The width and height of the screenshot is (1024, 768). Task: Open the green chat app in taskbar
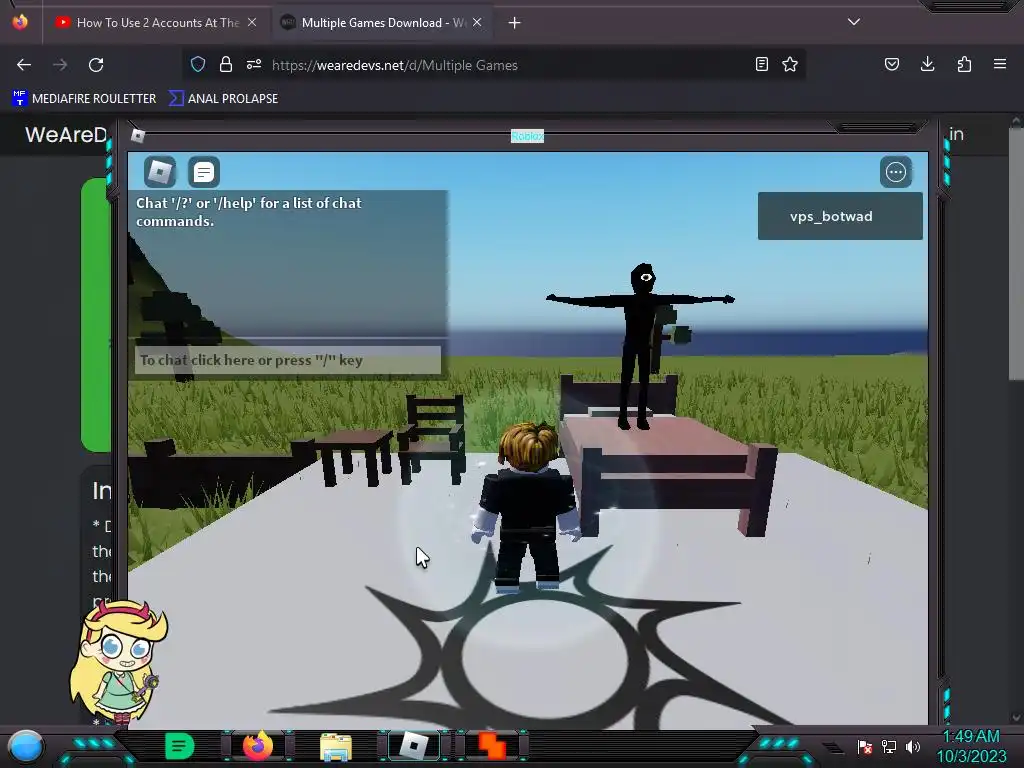[179, 746]
